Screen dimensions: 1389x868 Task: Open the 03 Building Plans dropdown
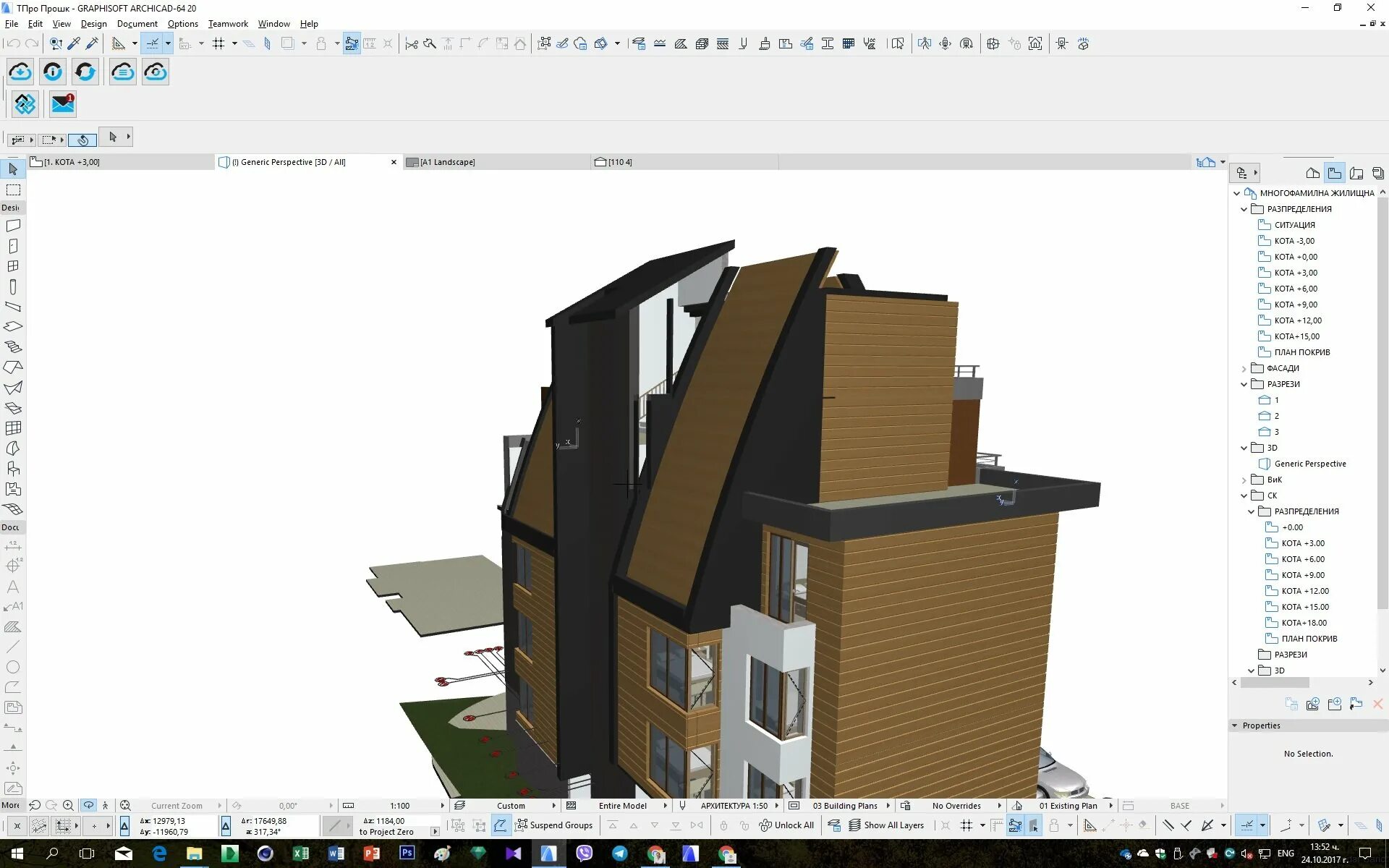point(844,806)
